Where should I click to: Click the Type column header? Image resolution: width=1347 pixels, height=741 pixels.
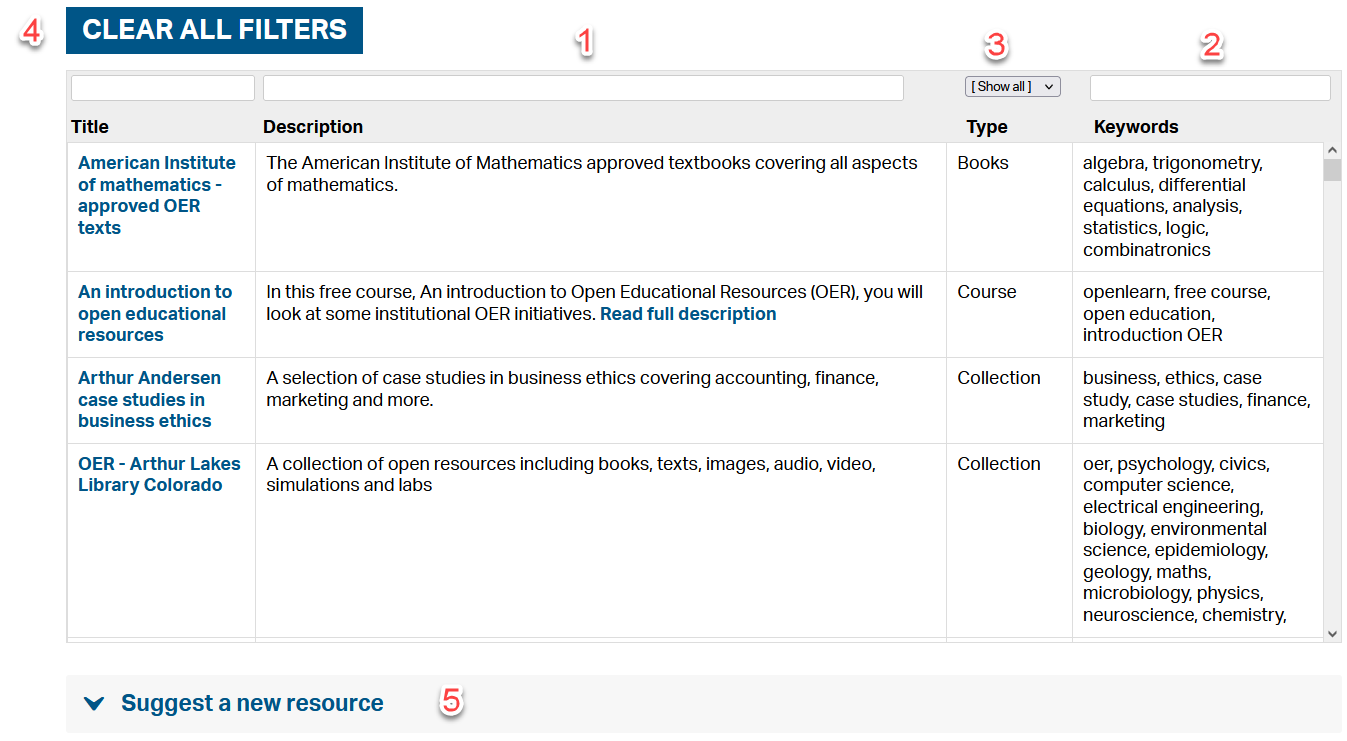(985, 127)
